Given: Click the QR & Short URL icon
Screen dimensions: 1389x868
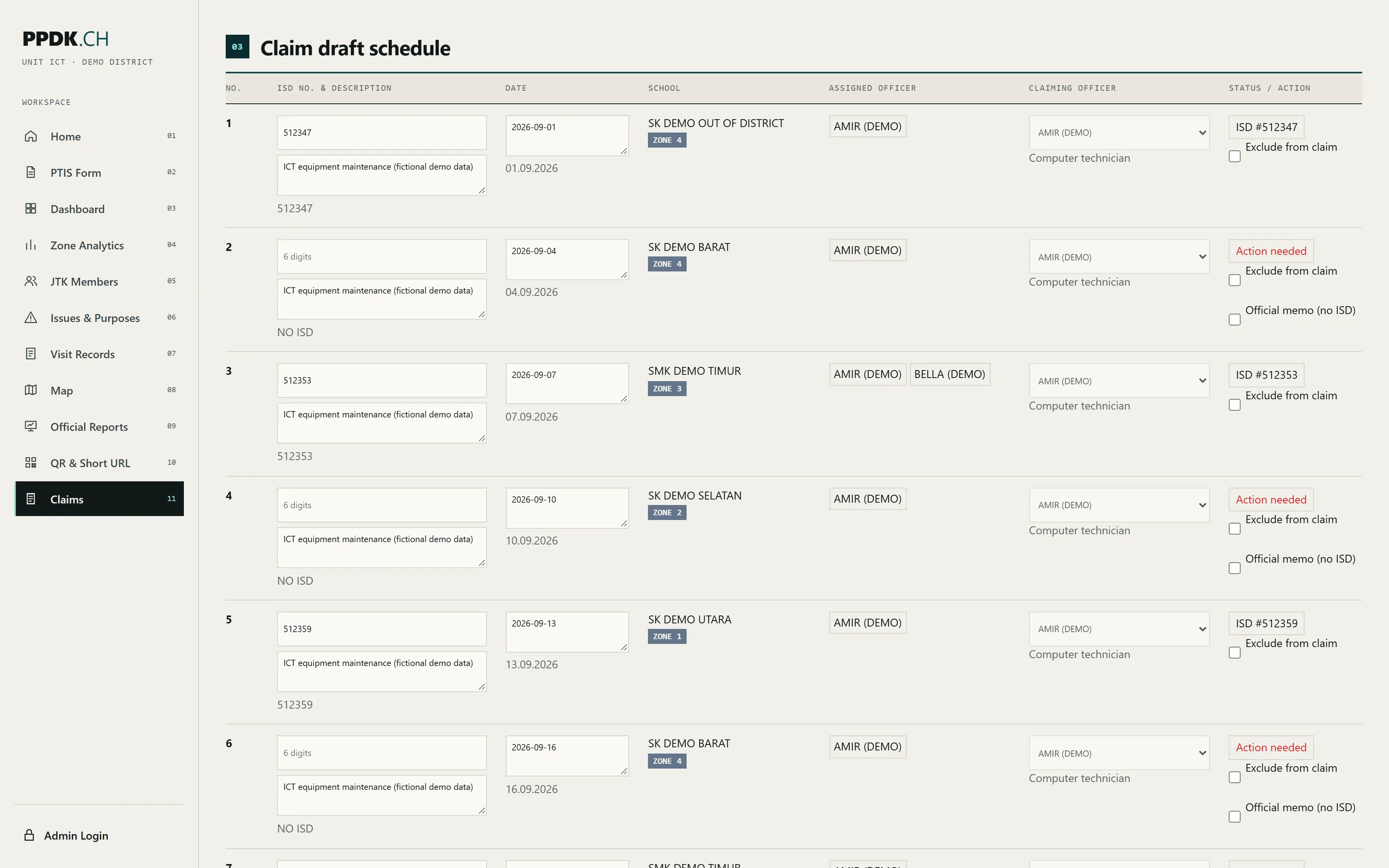Looking at the screenshot, I should (x=31, y=463).
